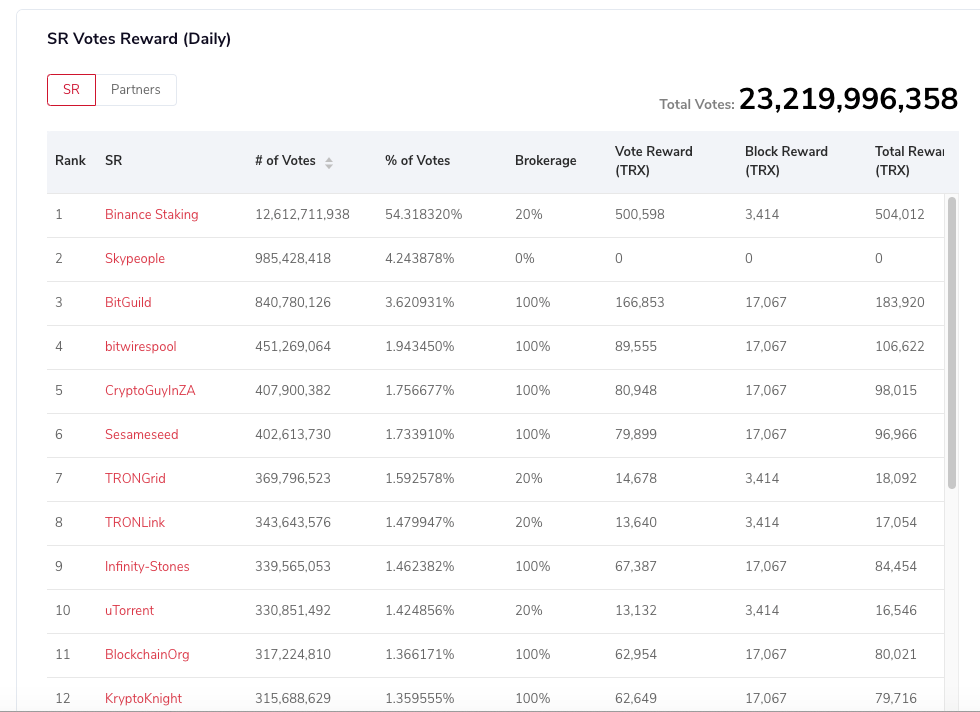980x712 pixels.
Task: Select percentage cell 54.318320%
Action: (x=423, y=214)
